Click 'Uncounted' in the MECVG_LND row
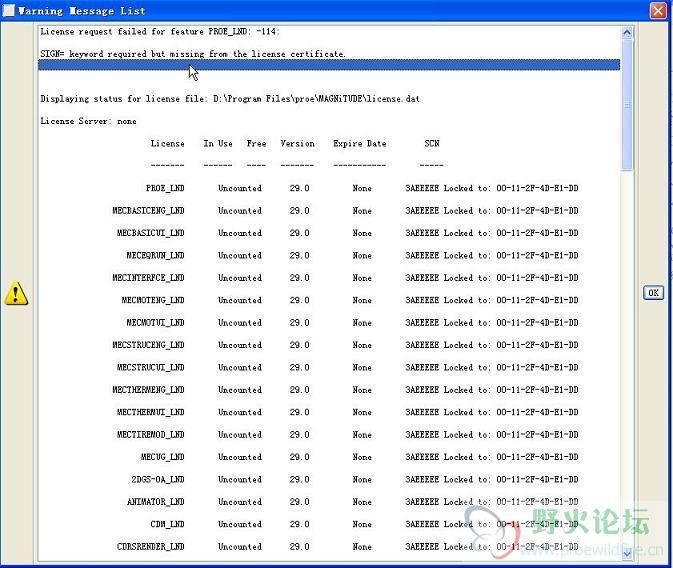Viewport: 673px width, 568px height. click(x=239, y=457)
